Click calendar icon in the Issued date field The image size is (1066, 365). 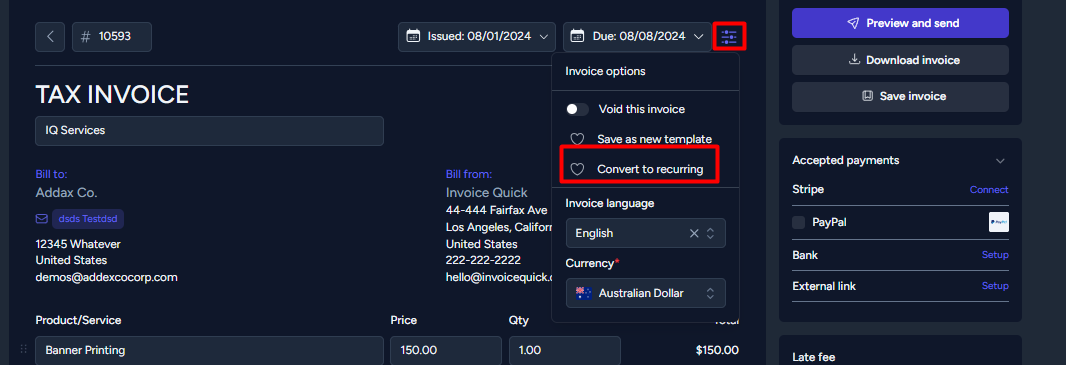[413, 37]
